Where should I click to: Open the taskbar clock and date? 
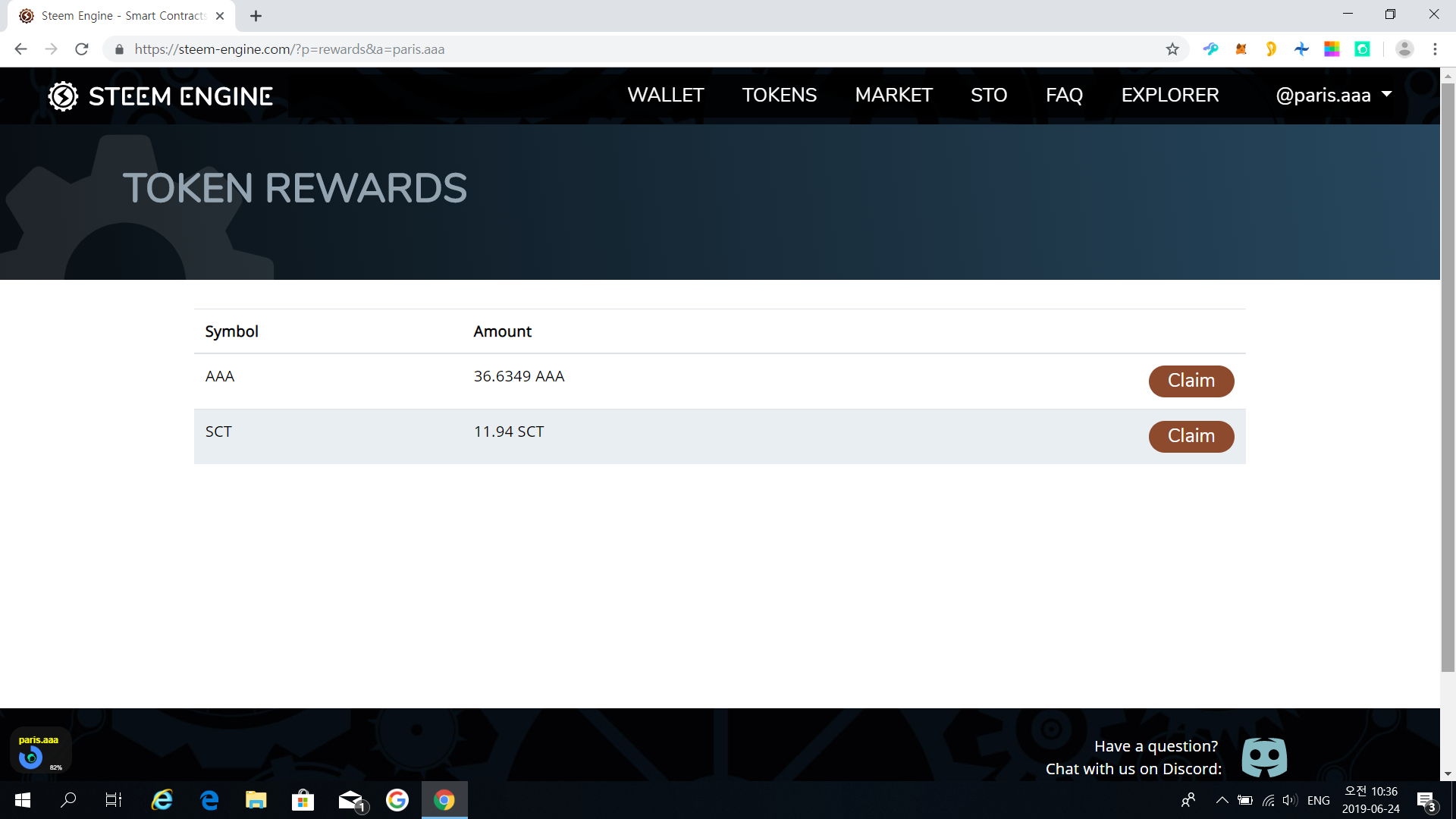[1371, 800]
